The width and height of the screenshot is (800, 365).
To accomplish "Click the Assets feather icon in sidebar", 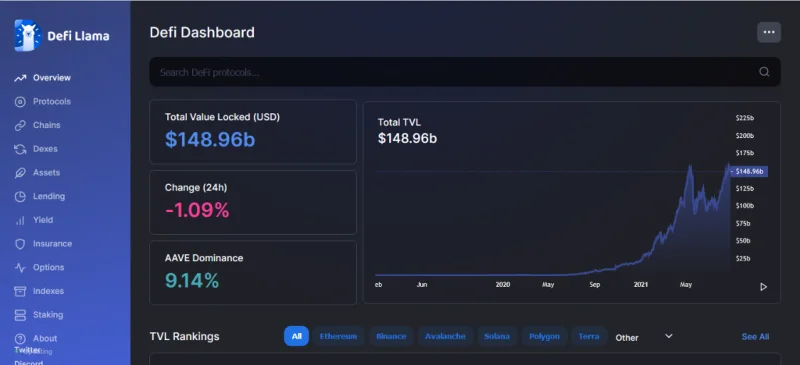I will tap(20, 173).
